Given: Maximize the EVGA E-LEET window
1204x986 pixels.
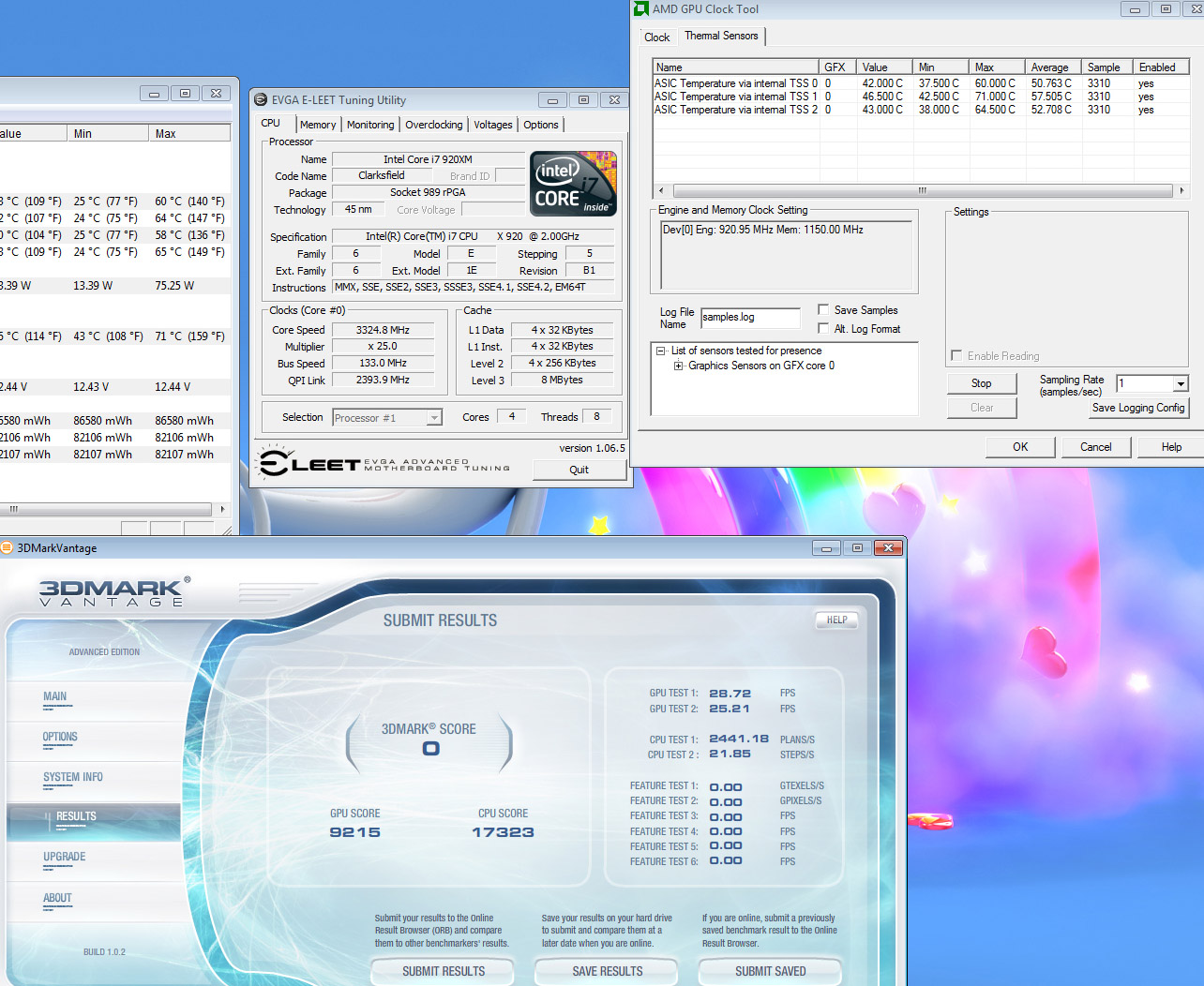Looking at the screenshot, I should [x=583, y=99].
